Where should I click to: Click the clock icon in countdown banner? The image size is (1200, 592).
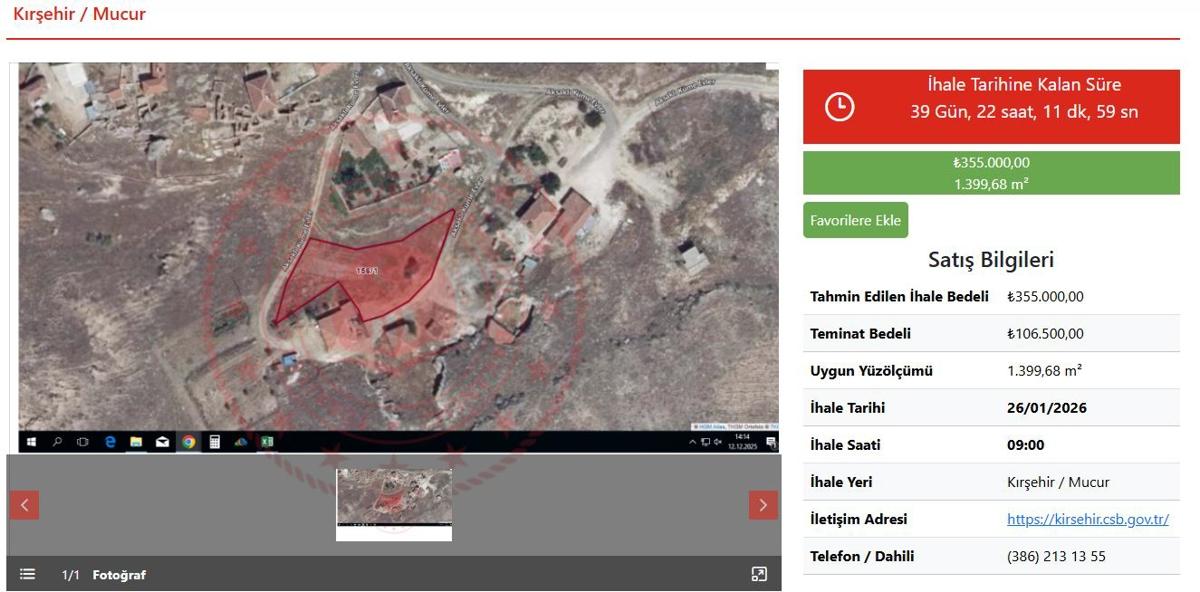(x=839, y=106)
